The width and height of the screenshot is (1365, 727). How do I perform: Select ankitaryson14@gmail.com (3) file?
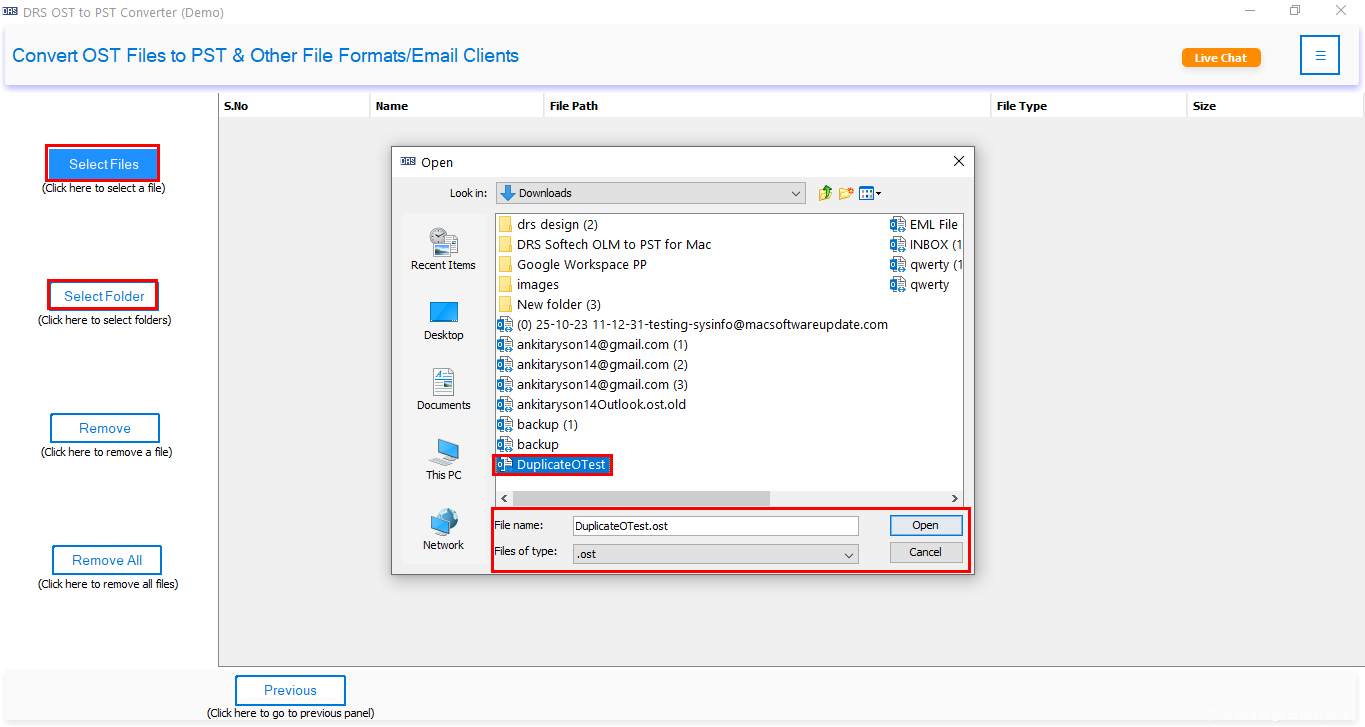tap(593, 385)
